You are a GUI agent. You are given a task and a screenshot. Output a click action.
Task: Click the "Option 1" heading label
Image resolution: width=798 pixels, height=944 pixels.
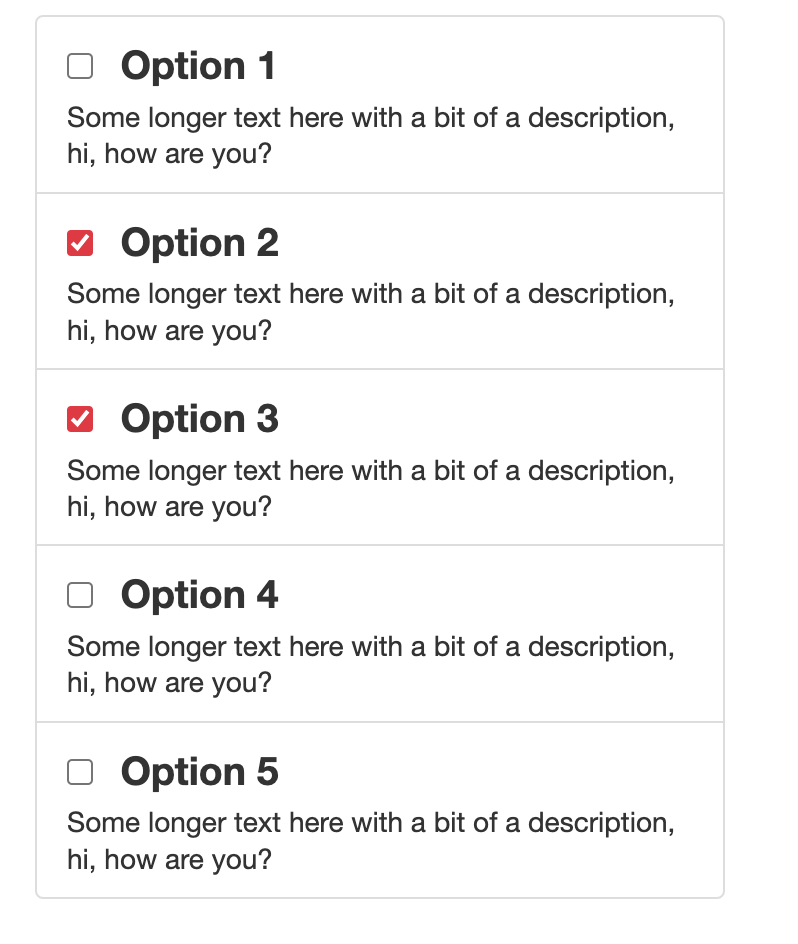click(x=198, y=66)
